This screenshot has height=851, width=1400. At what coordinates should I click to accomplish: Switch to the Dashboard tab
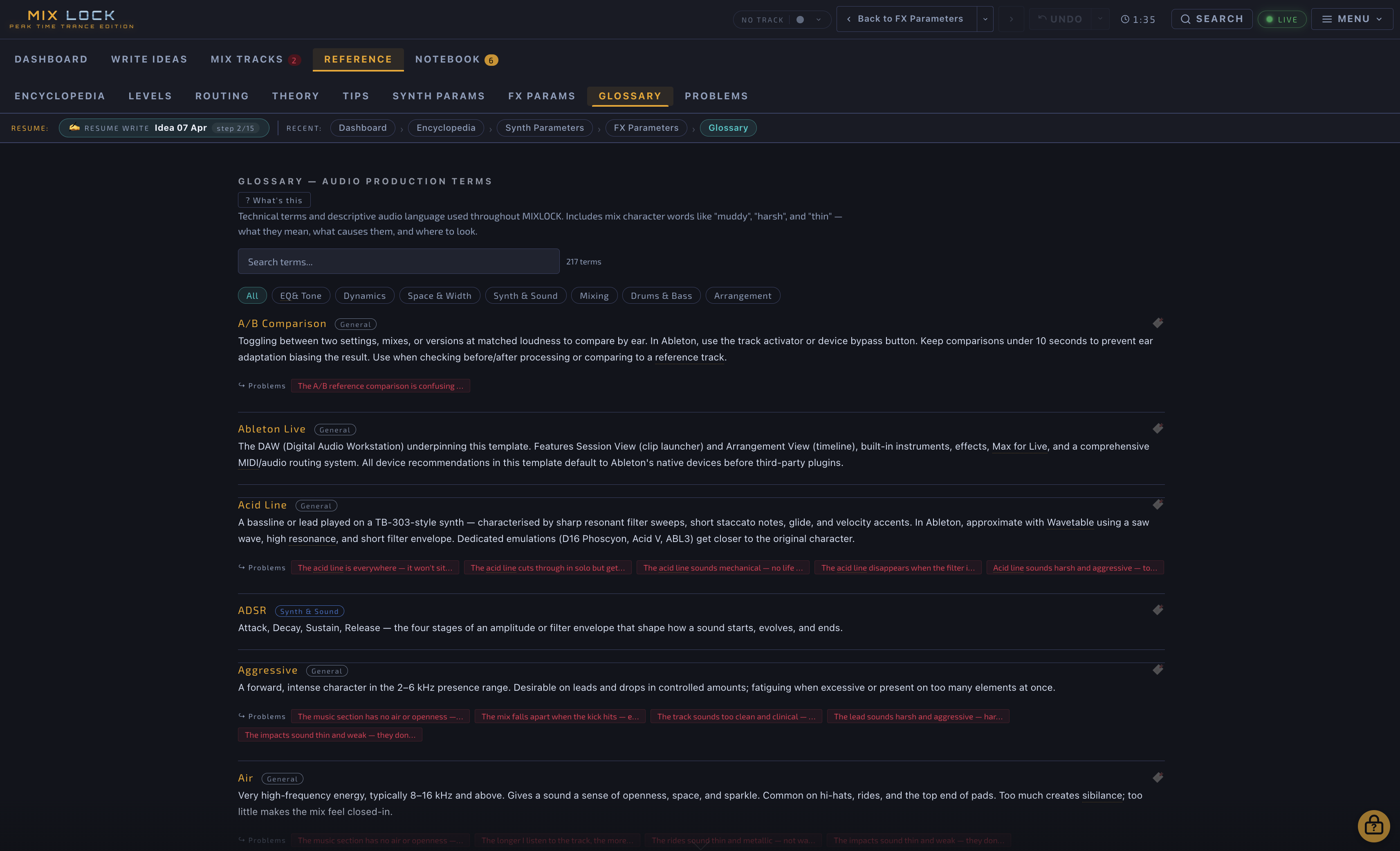pos(51,59)
